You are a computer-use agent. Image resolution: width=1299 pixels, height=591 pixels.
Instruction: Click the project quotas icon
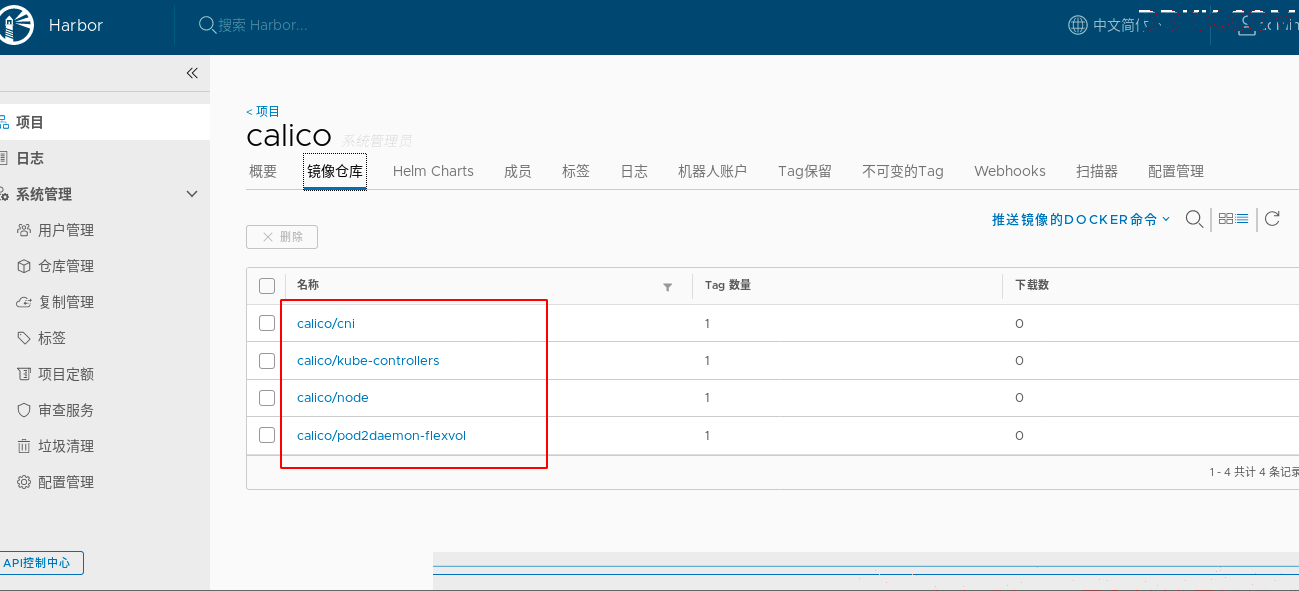point(25,374)
